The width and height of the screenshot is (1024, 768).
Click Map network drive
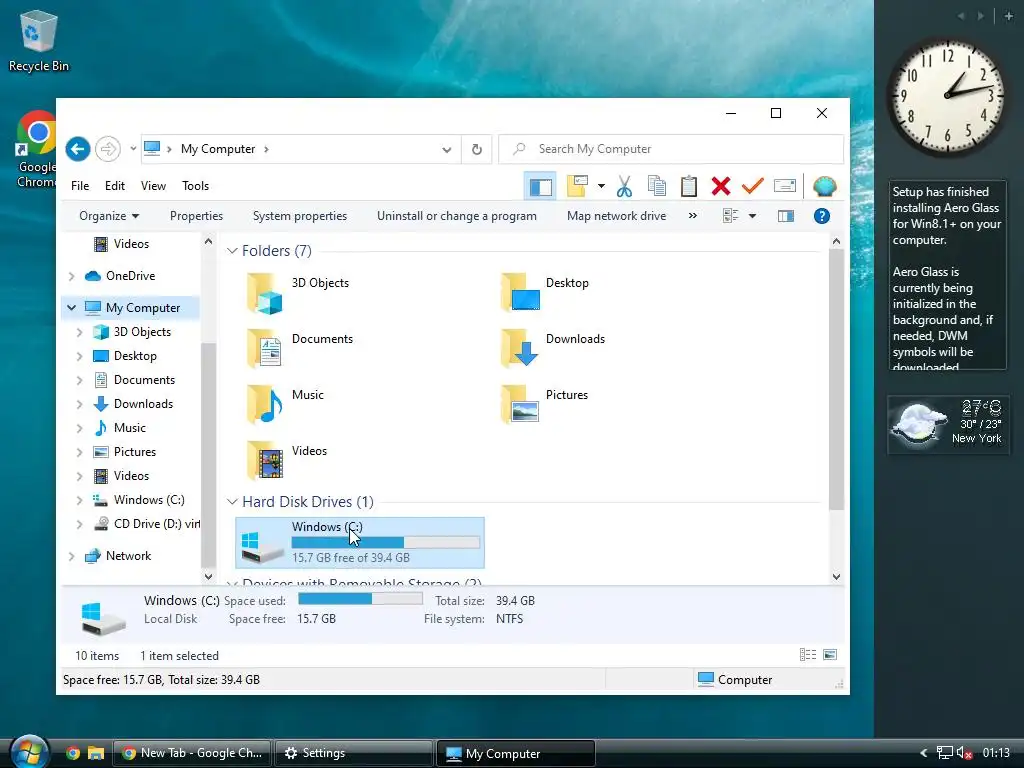[616, 216]
